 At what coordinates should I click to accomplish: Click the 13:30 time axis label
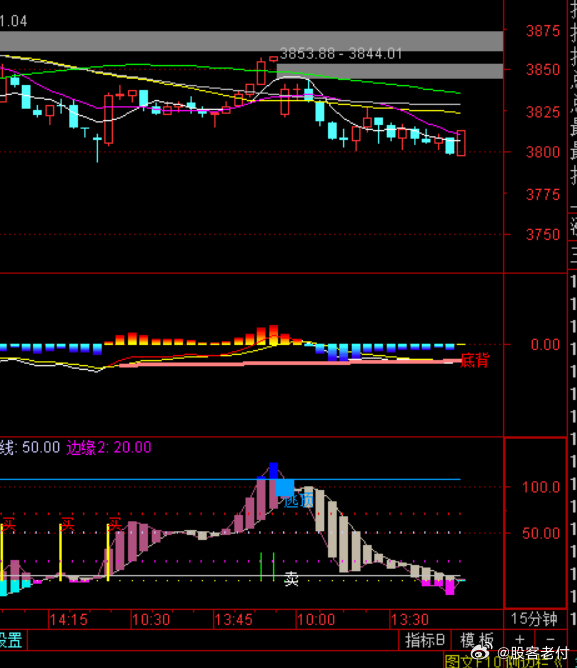pyautogui.click(x=410, y=619)
